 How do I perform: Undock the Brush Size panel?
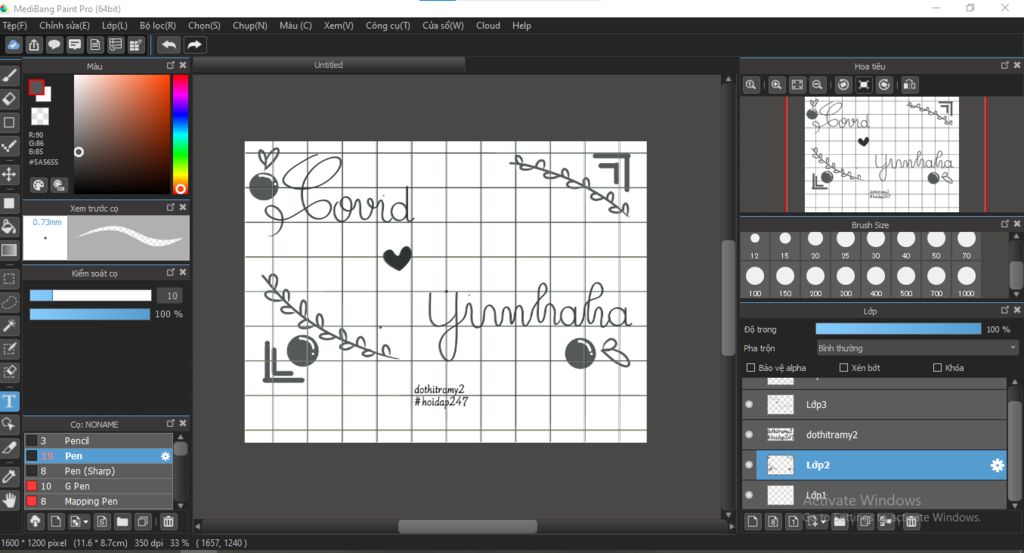pos(1004,224)
